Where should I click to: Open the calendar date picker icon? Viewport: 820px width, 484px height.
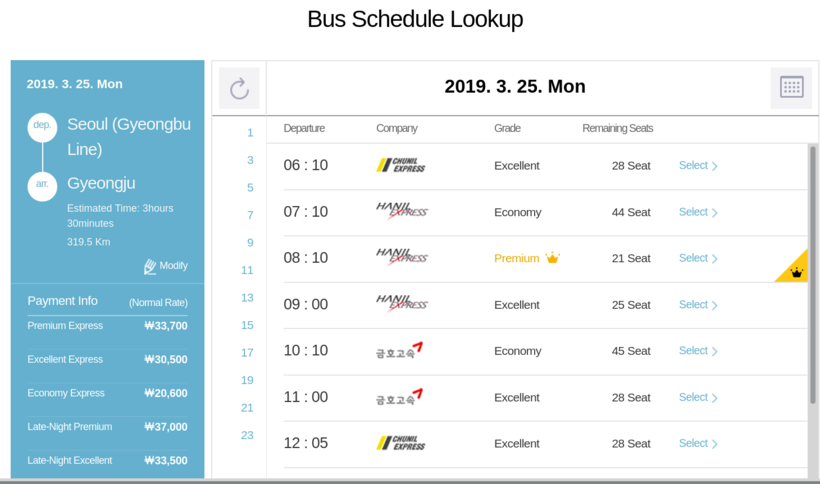tap(791, 88)
